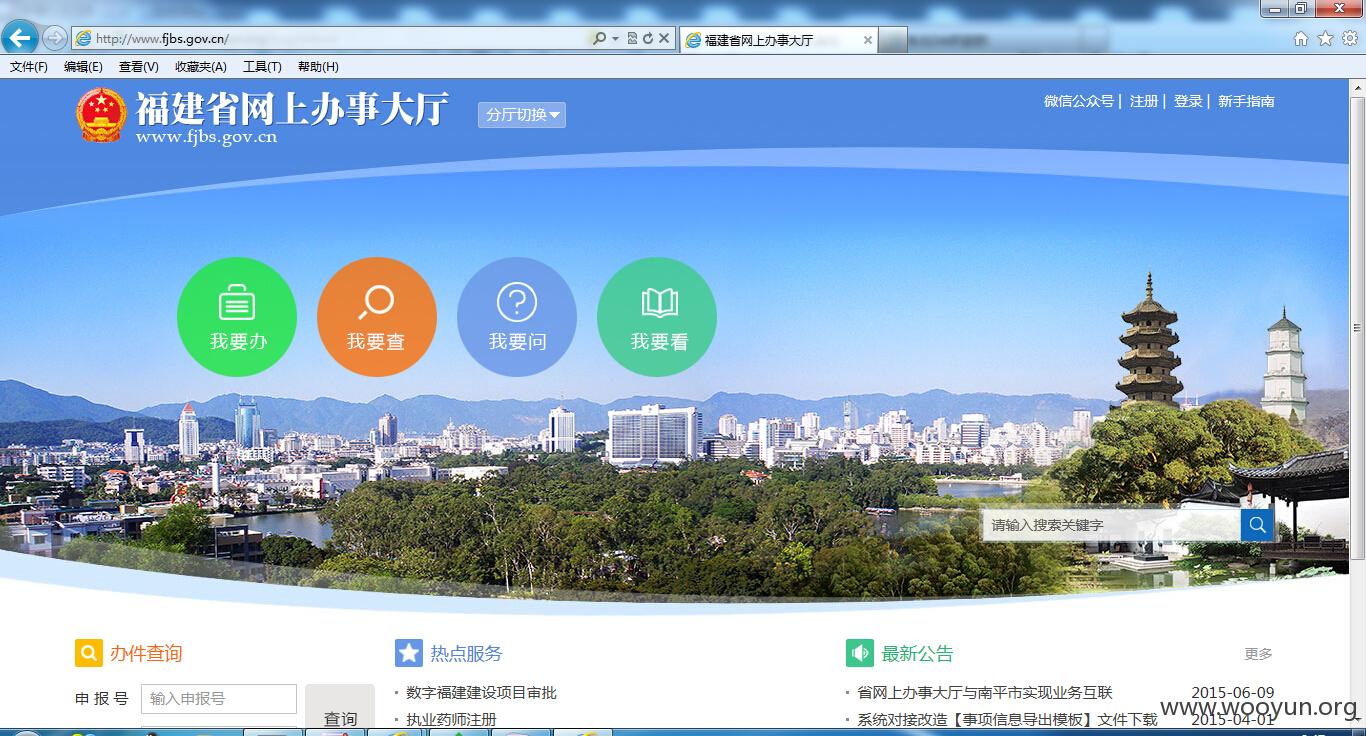Viewport: 1366px width, 736px height.
Task: Expand the 分厅切换 dropdown
Action: click(522, 114)
